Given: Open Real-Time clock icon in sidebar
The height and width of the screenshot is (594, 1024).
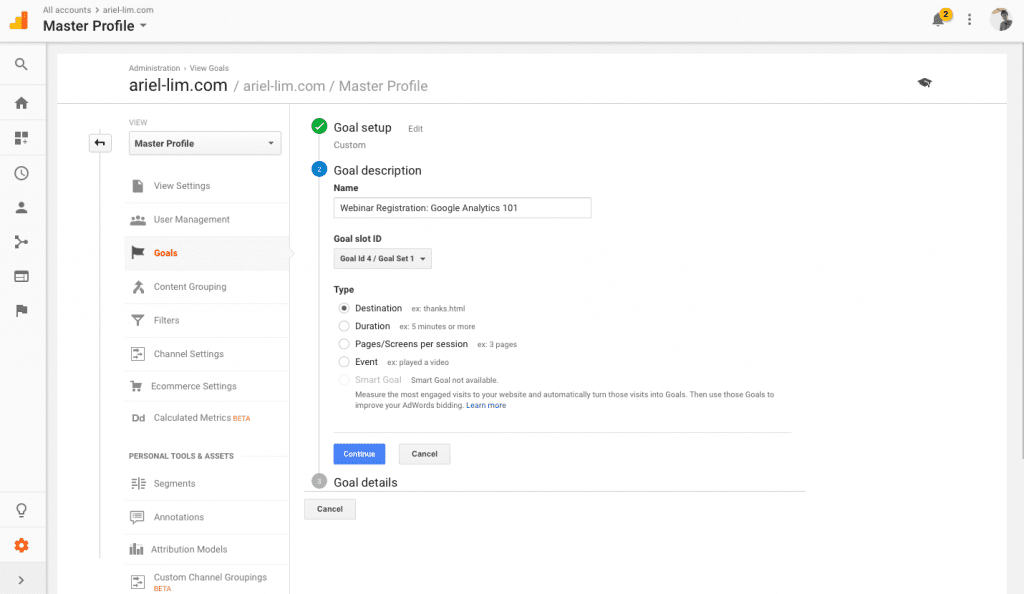Looking at the screenshot, I should [22, 173].
